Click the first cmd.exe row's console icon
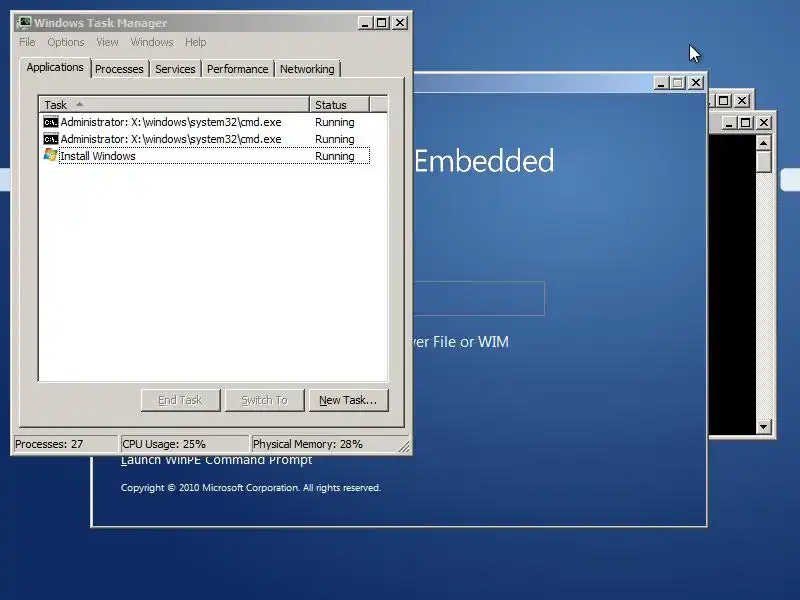The width and height of the screenshot is (800, 600). 51,122
